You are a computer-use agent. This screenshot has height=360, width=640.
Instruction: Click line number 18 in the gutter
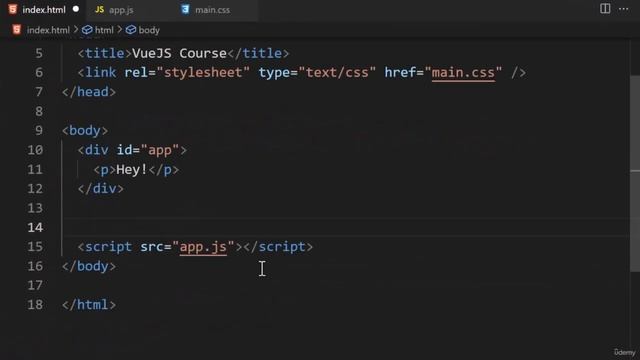[35, 304]
